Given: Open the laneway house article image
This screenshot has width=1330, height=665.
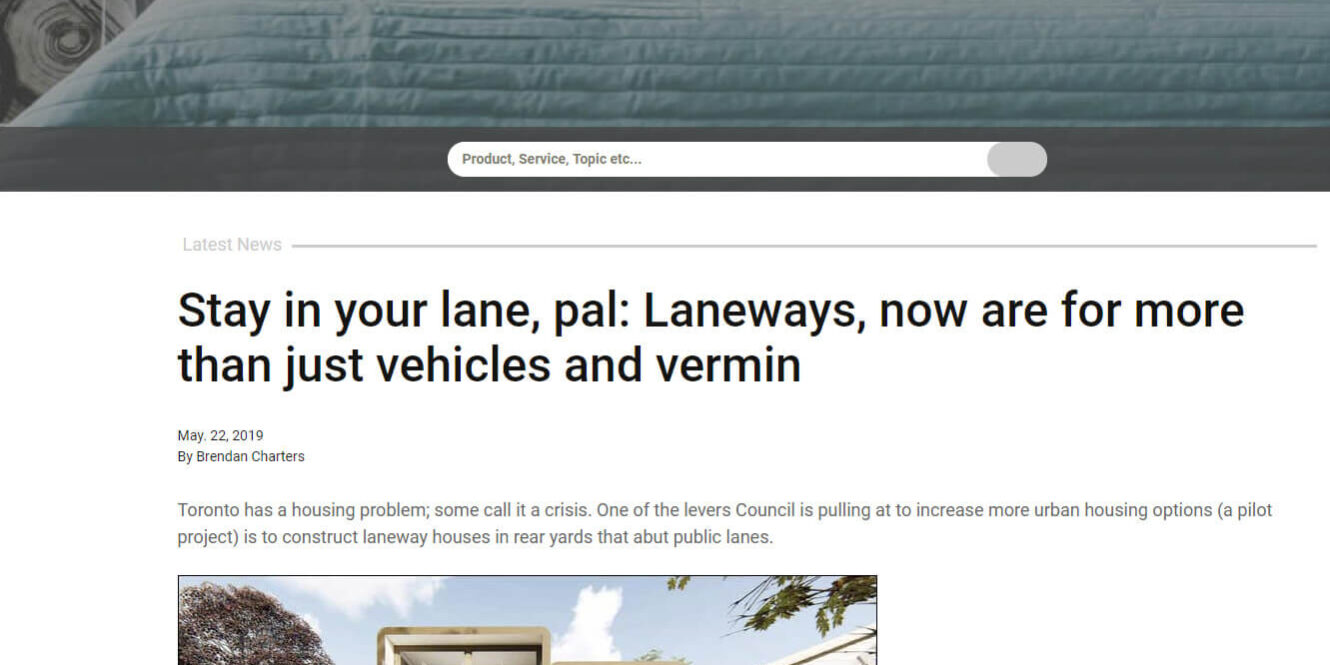Looking at the screenshot, I should coord(527,620).
